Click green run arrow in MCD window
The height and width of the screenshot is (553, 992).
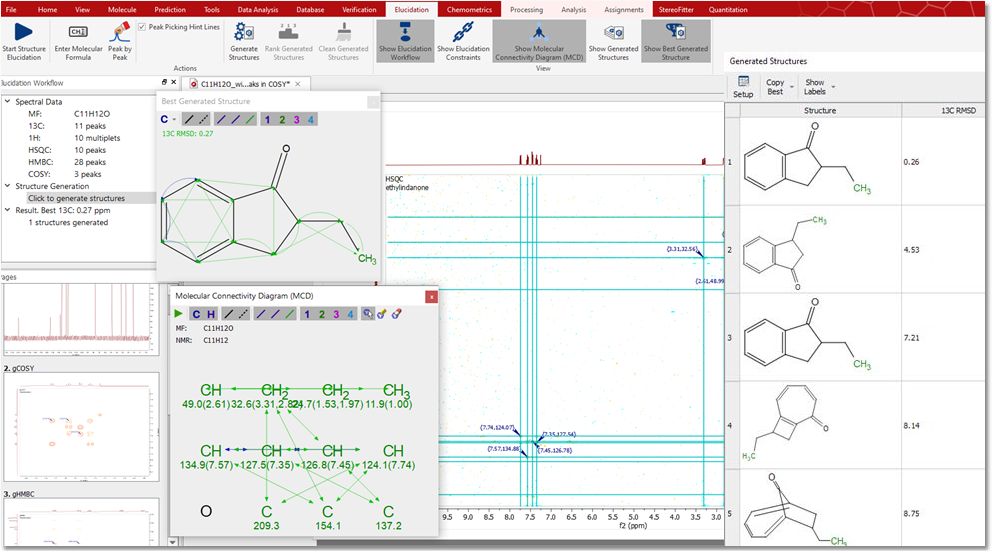click(x=178, y=314)
